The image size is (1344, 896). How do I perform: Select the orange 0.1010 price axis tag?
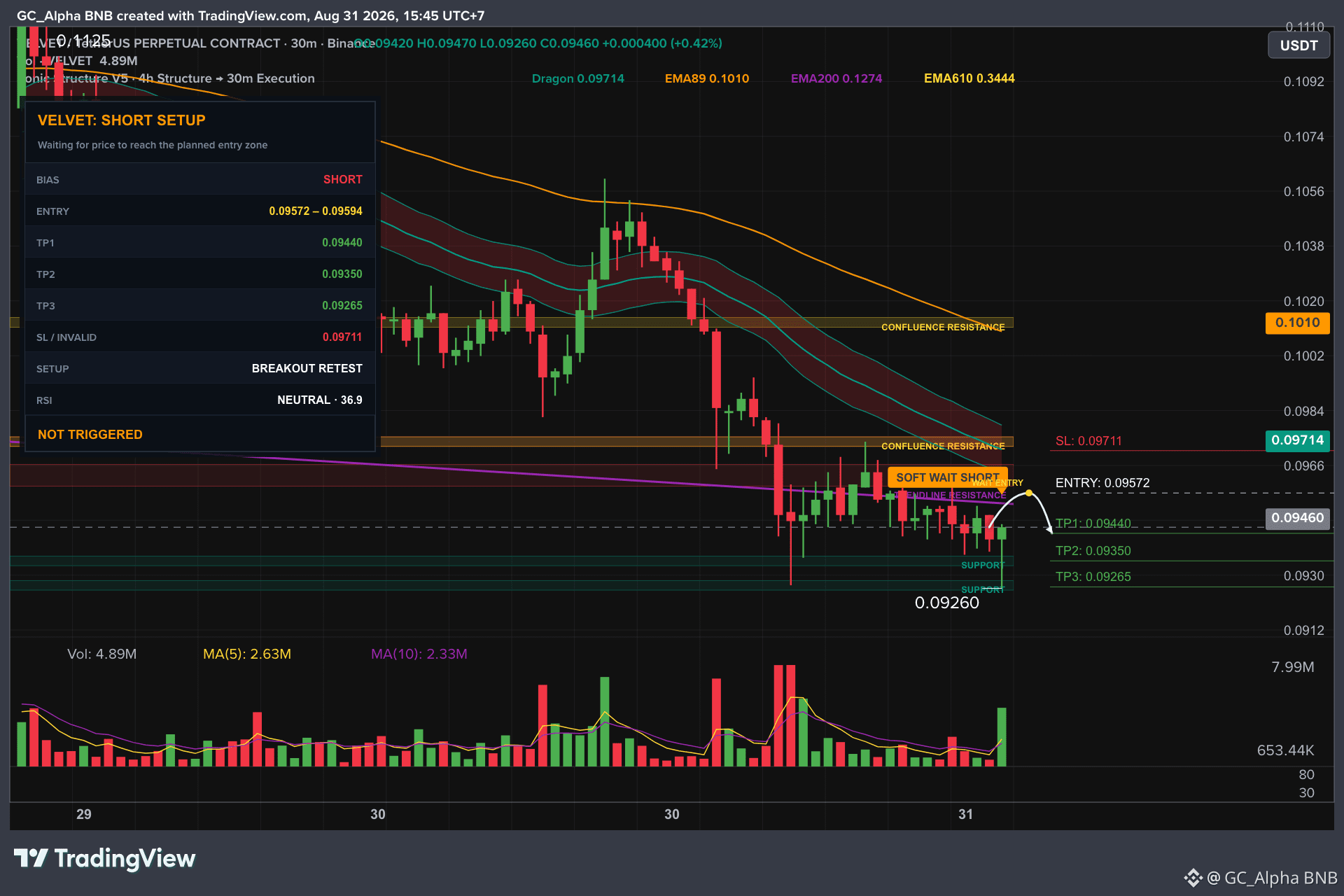[x=1297, y=323]
